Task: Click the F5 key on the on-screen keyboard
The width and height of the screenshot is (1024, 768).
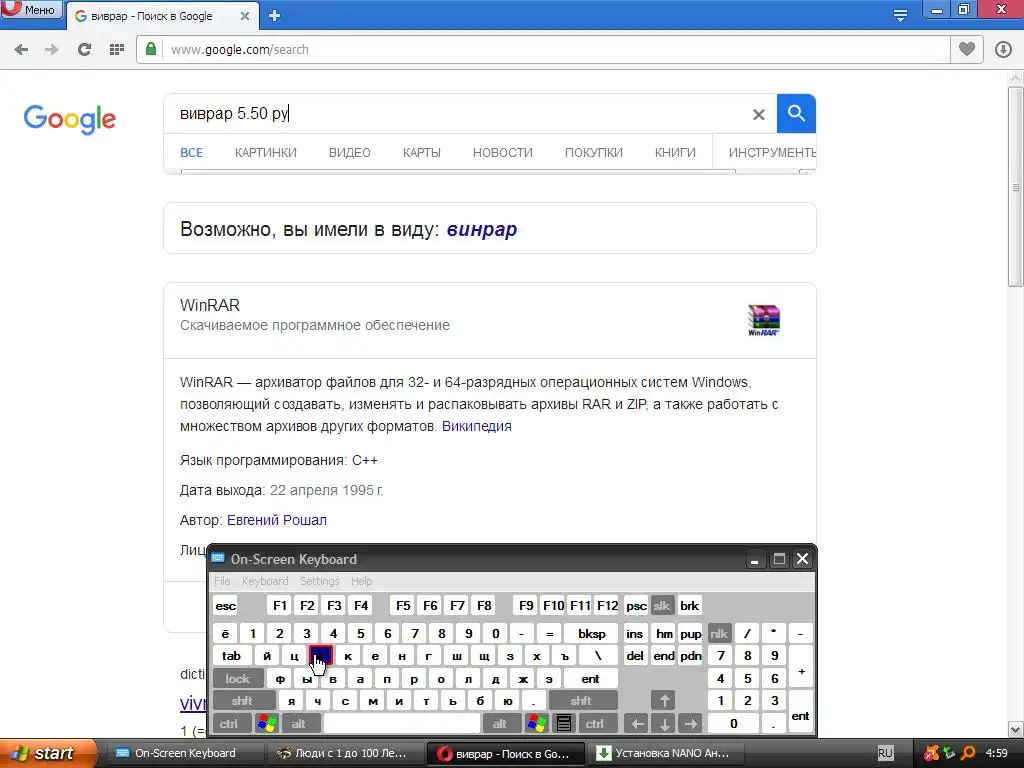Action: (x=404, y=606)
